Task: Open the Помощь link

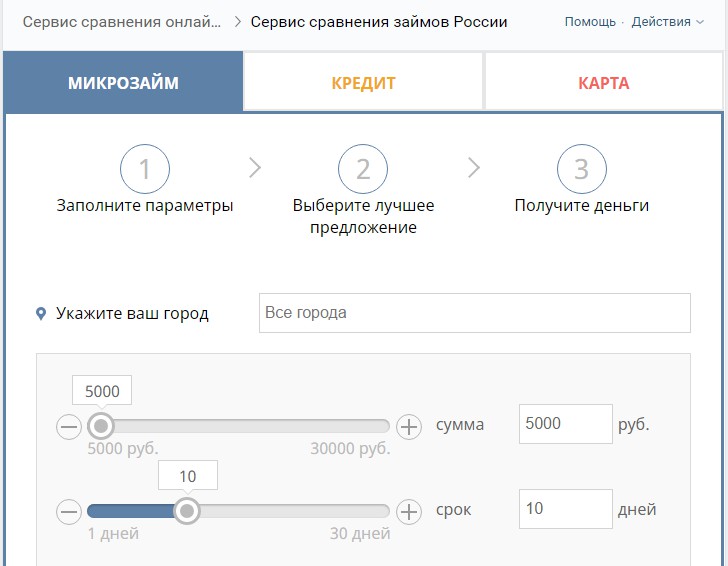Action: click(x=589, y=22)
